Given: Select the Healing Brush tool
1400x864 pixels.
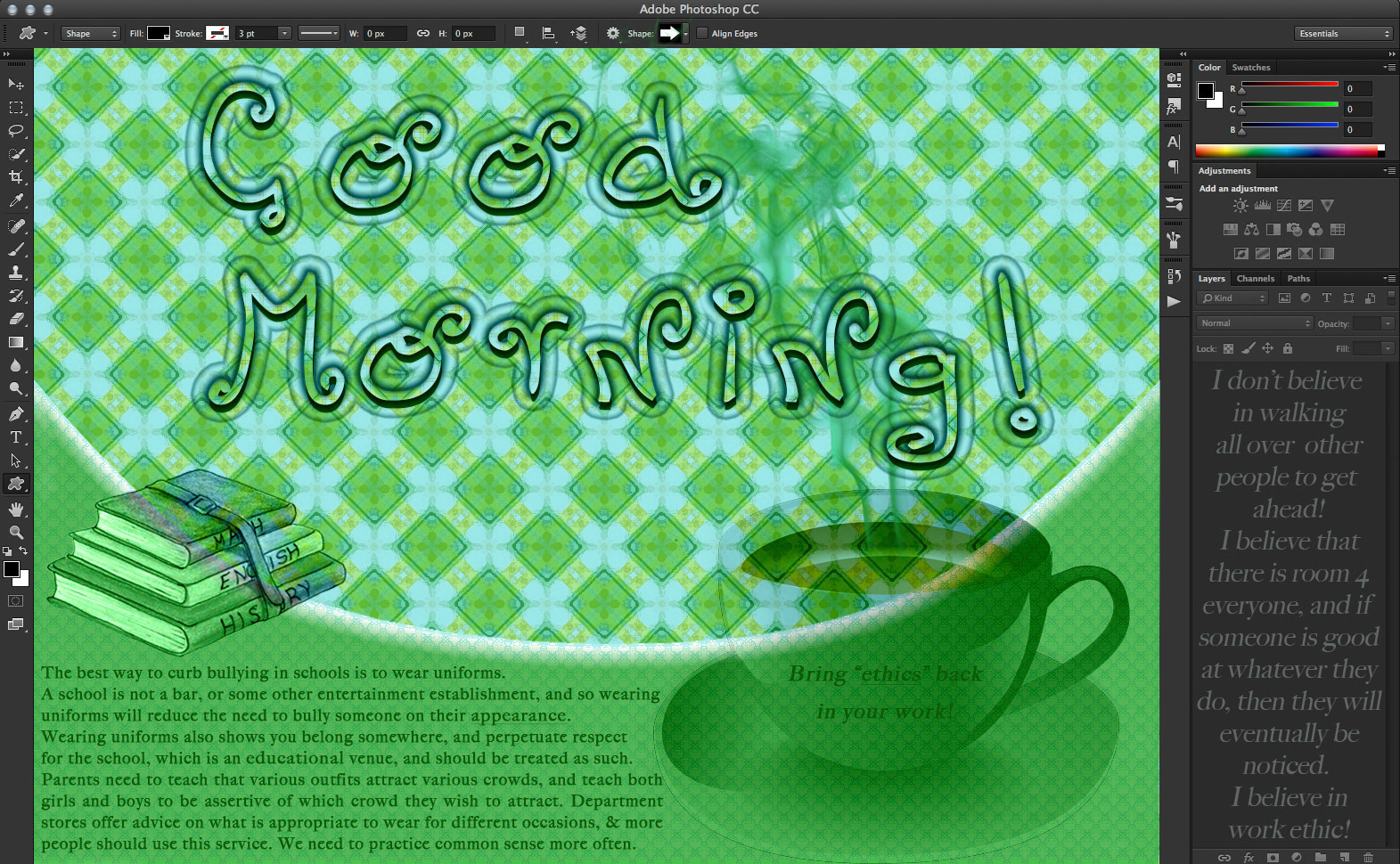Looking at the screenshot, I should (x=16, y=226).
